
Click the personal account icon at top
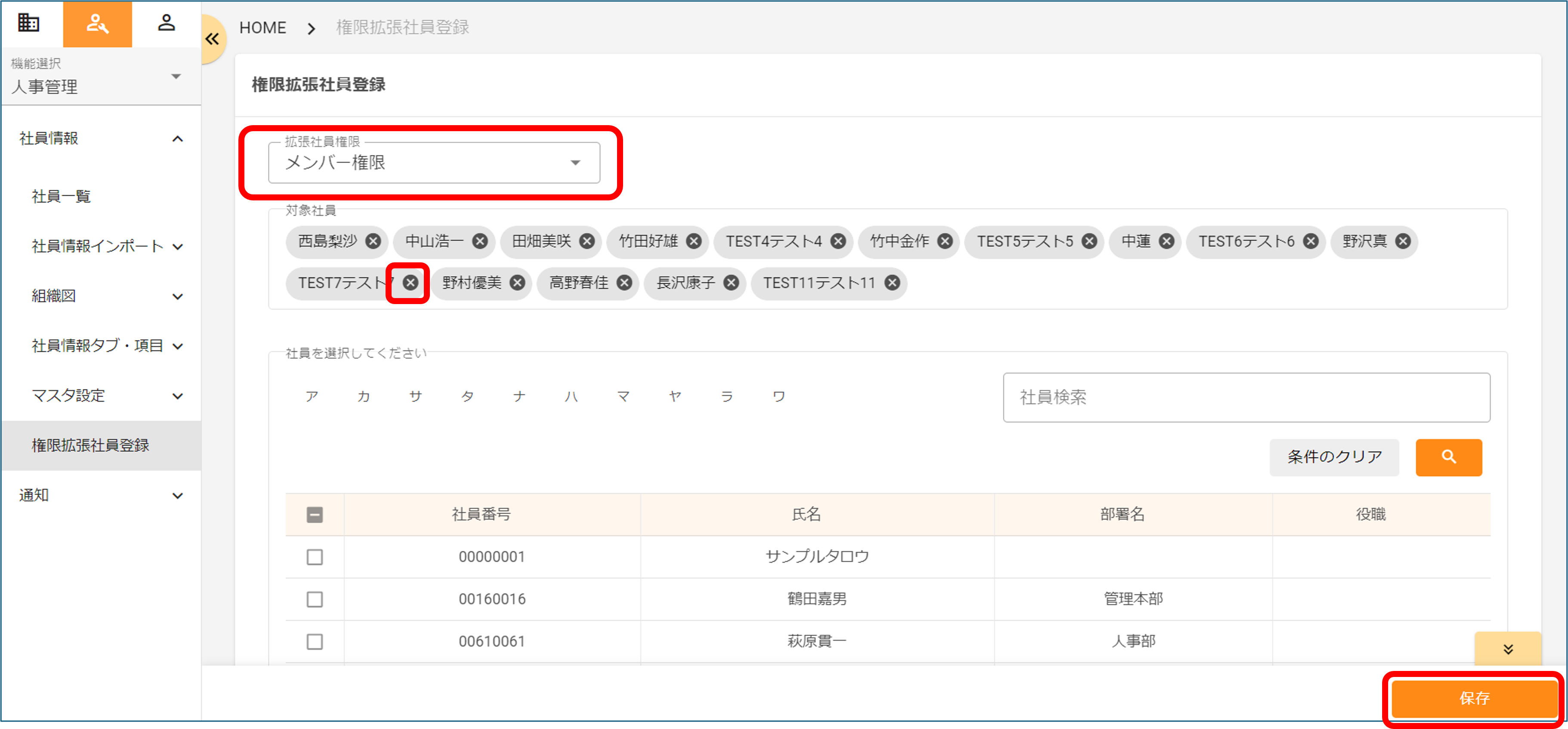point(166,24)
